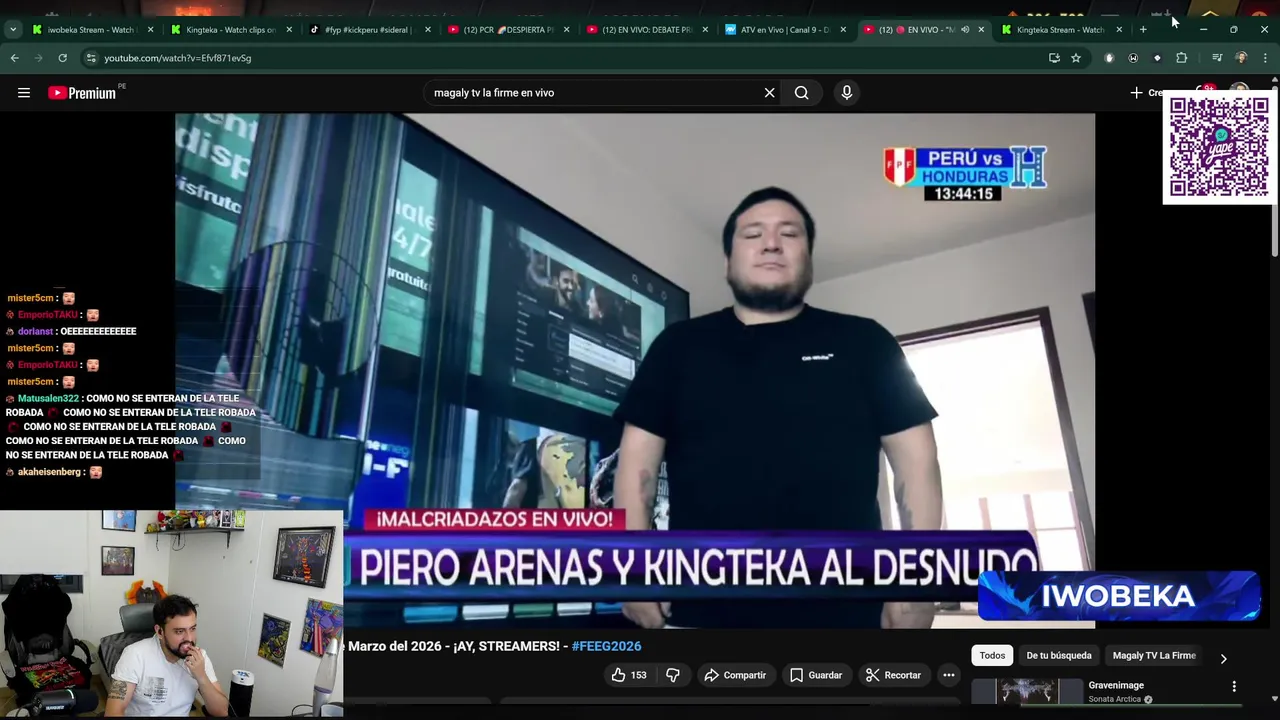The height and width of the screenshot is (720, 1280).
Task: Open more actions three-dot menu under video
Action: tap(948, 675)
